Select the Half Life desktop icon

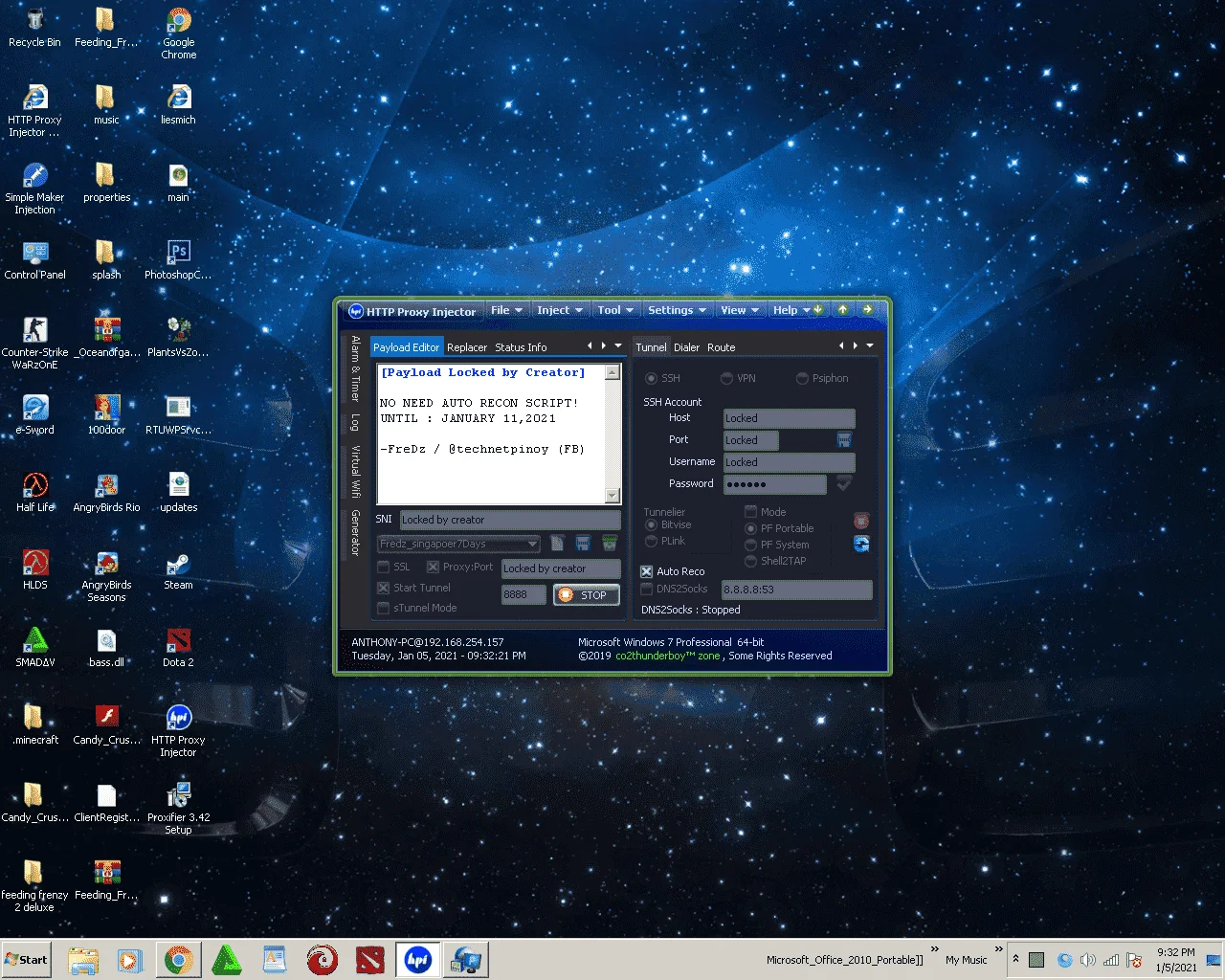(x=35, y=493)
